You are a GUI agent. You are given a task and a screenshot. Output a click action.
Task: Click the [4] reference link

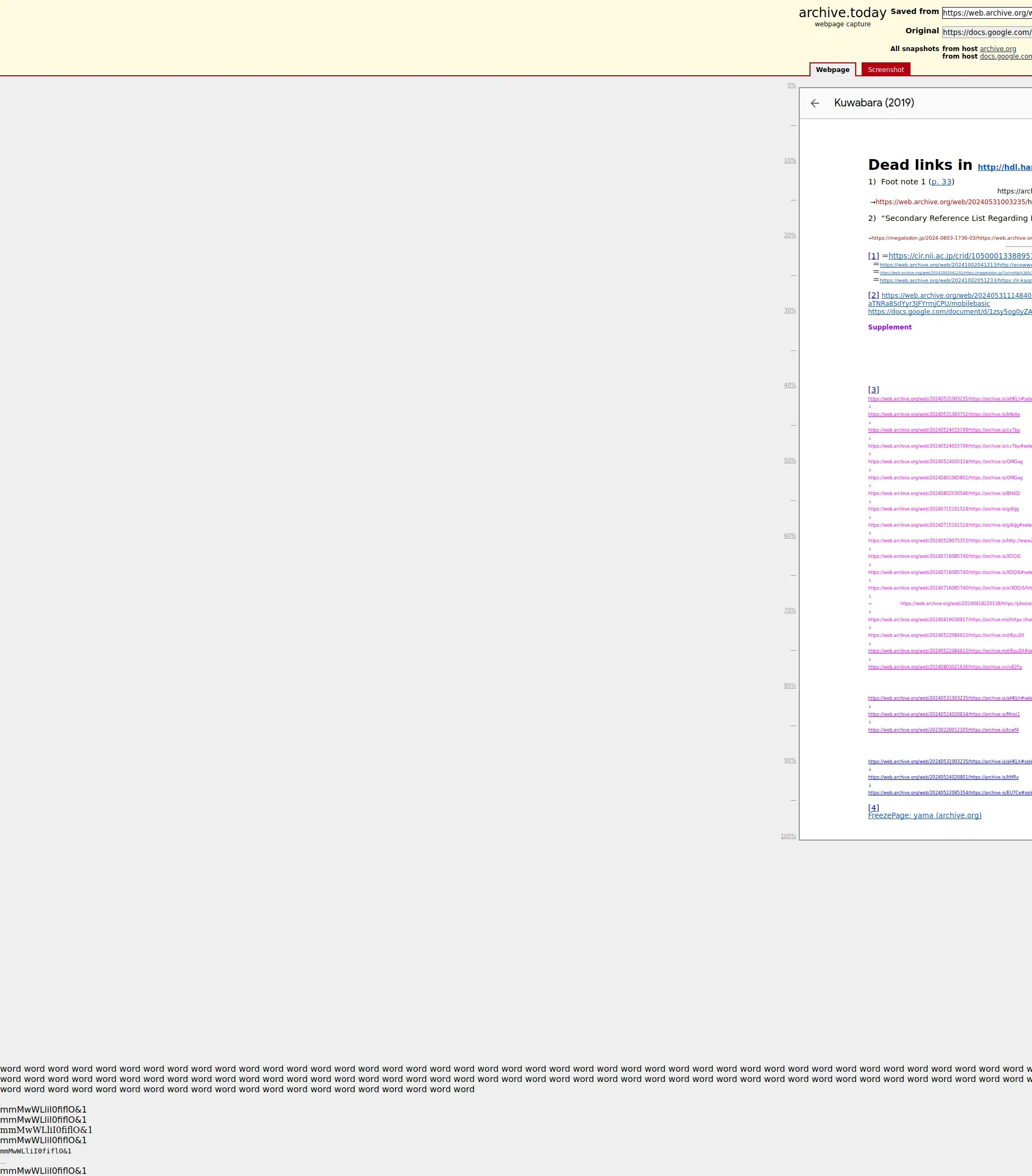click(873, 808)
